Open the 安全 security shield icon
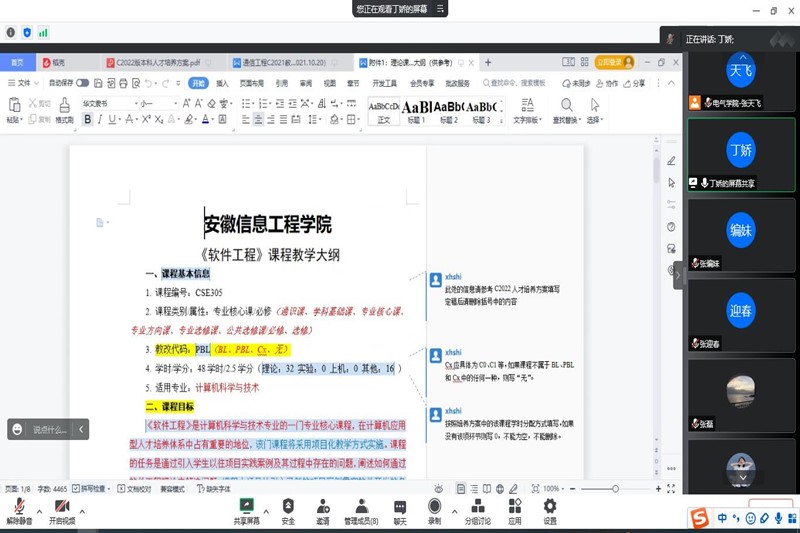This screenshot has height=533, width=800. [x=288, y=506]
